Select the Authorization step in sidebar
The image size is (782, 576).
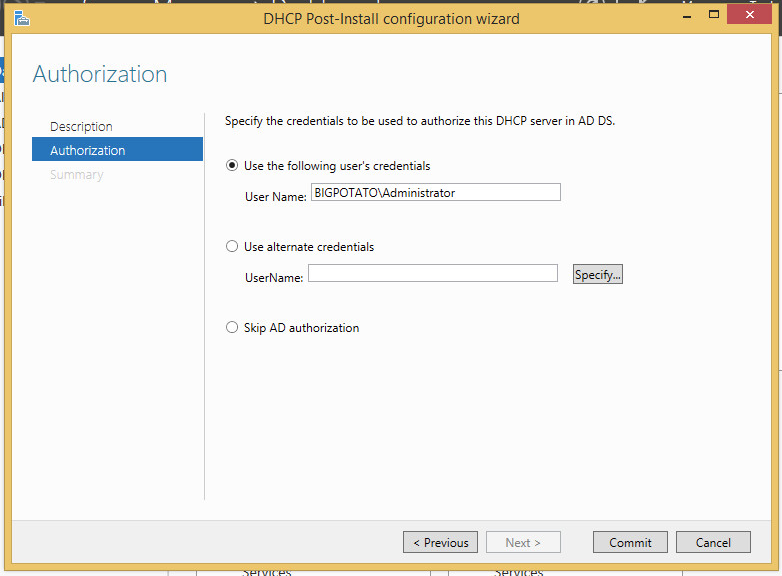88,150
